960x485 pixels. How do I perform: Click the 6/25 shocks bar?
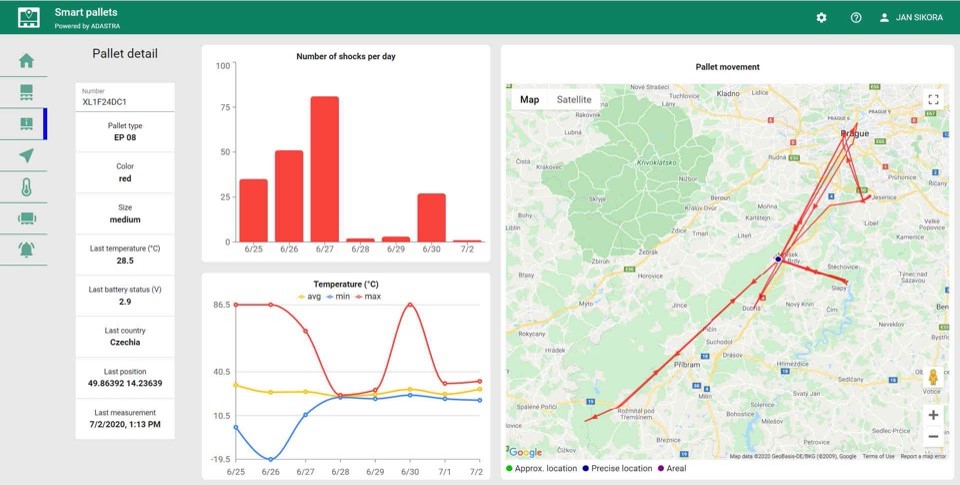(x=253, y=211)
